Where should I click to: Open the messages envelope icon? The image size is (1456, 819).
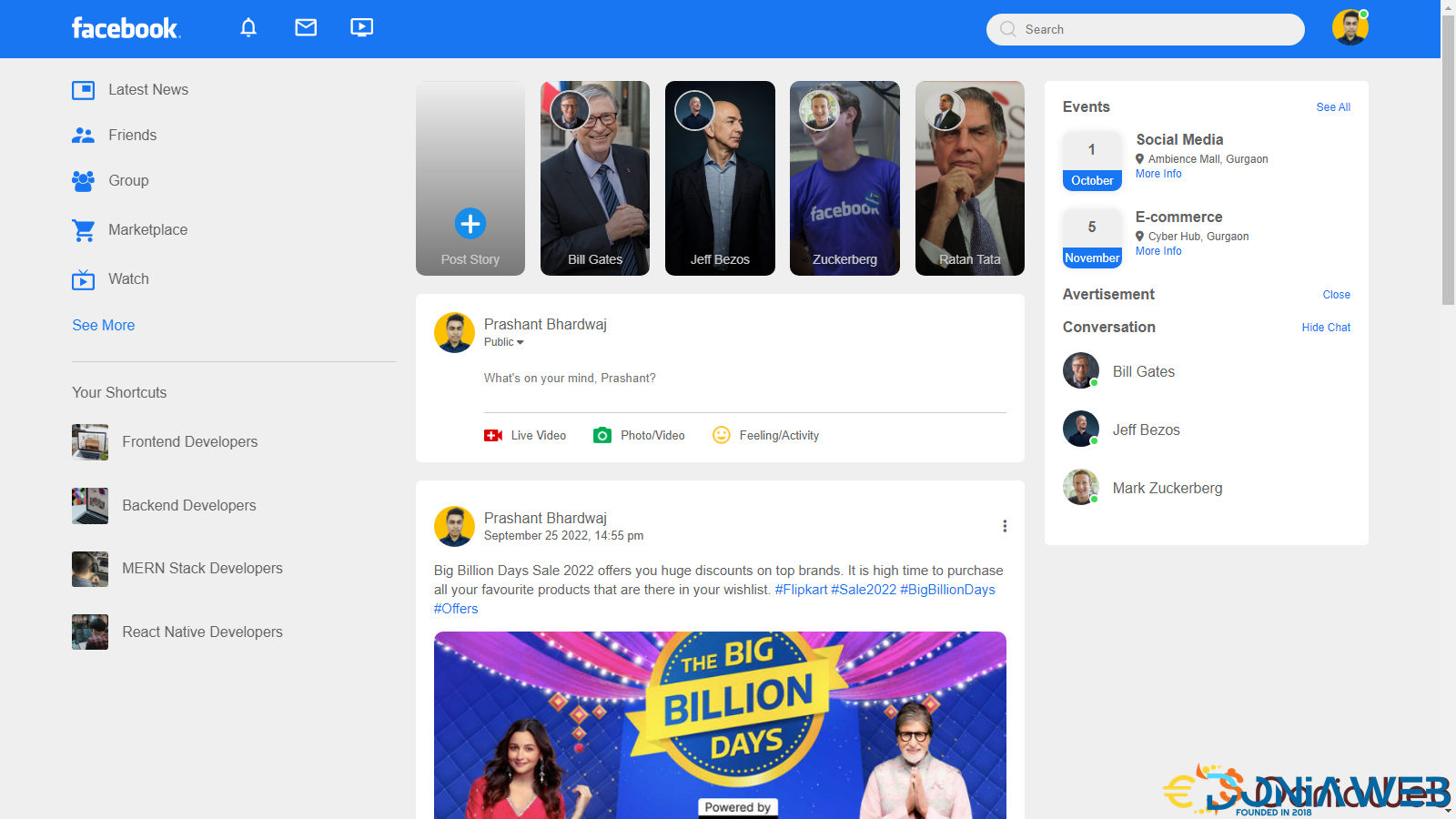coord(306,27)
